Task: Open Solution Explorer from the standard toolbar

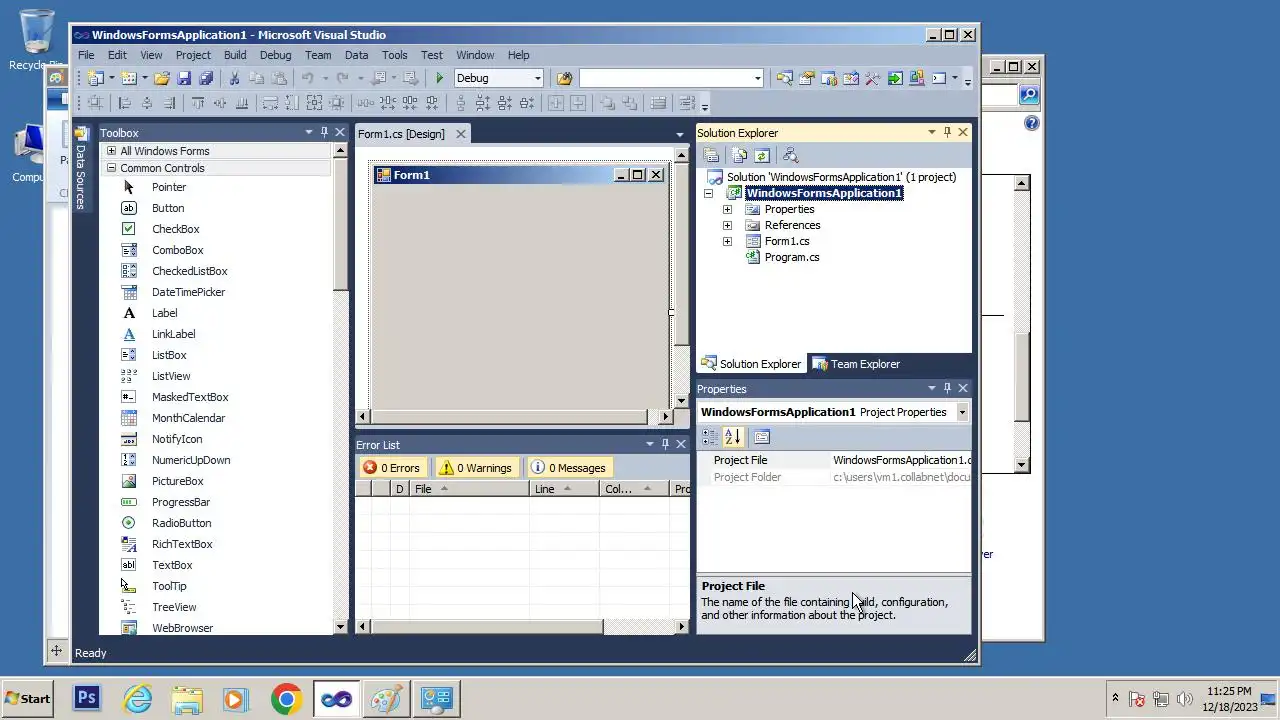Action: point(785,78)
